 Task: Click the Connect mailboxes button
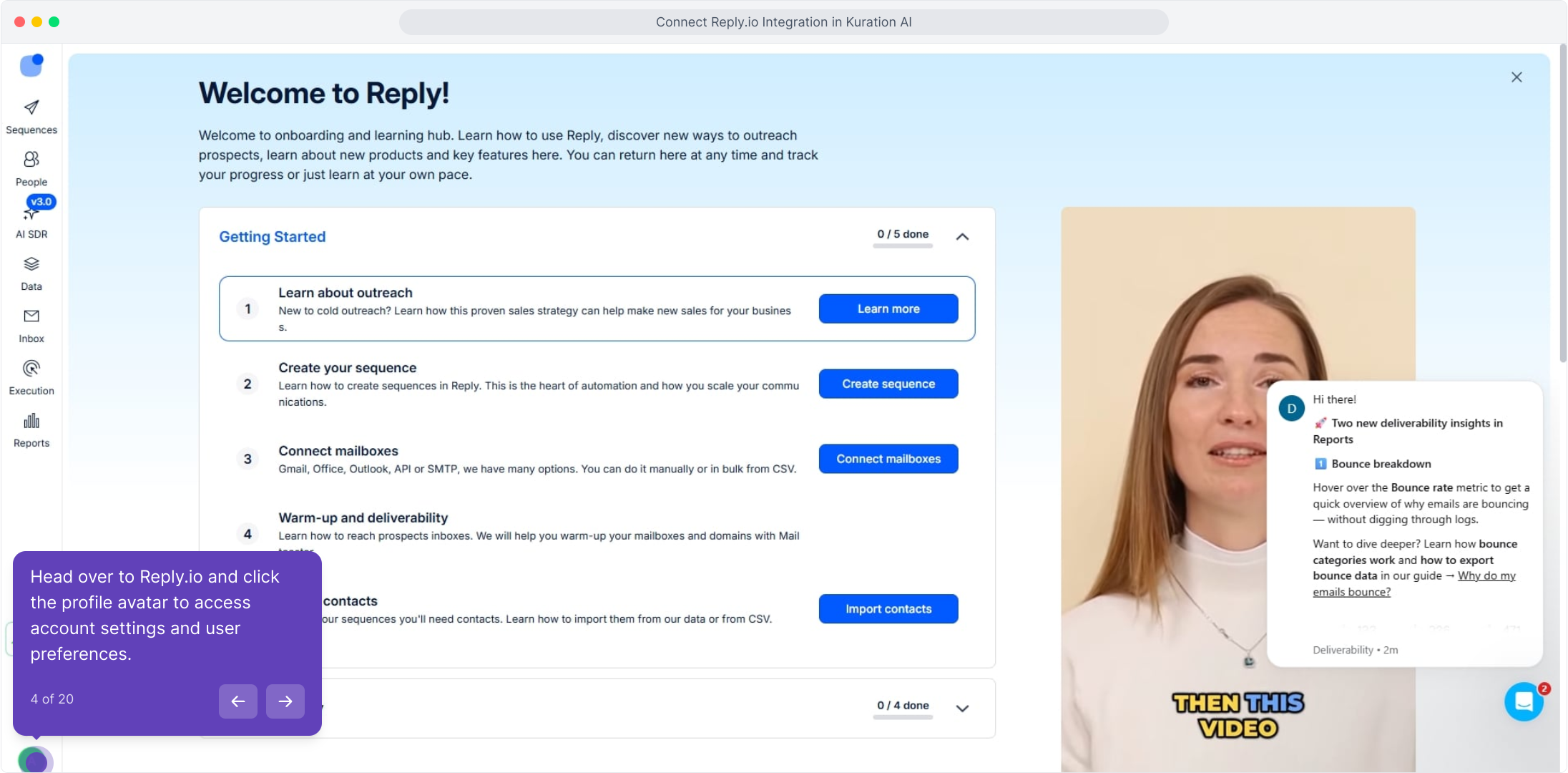coord(888,459)
